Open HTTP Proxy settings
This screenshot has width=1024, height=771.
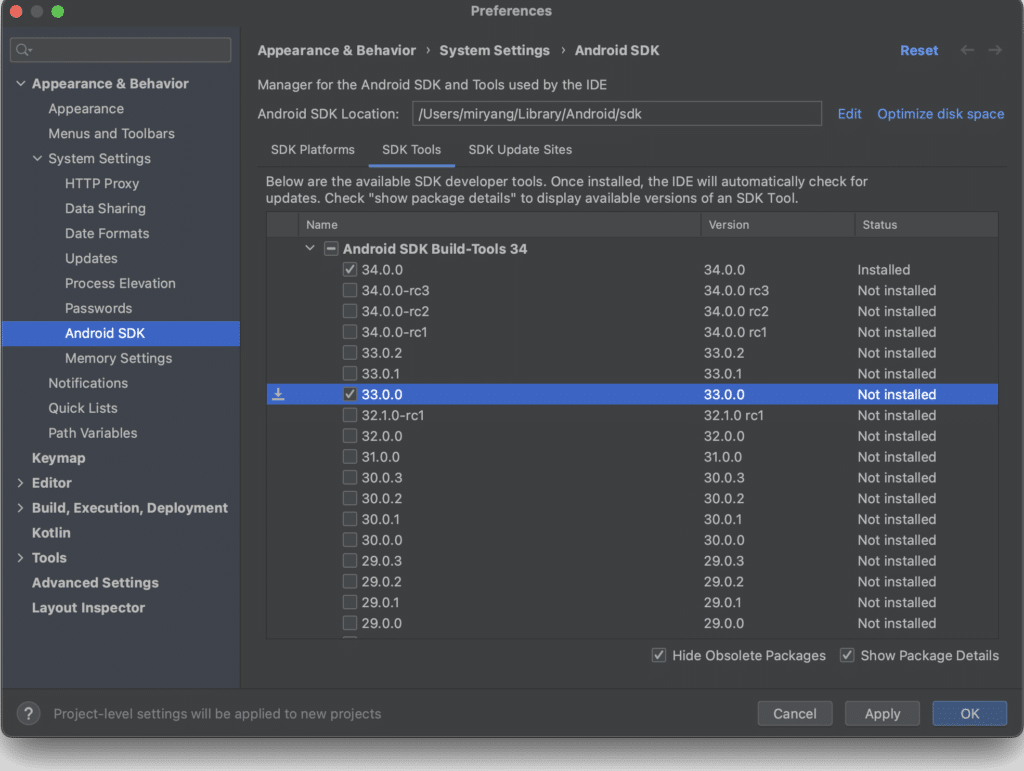(102, 183)
